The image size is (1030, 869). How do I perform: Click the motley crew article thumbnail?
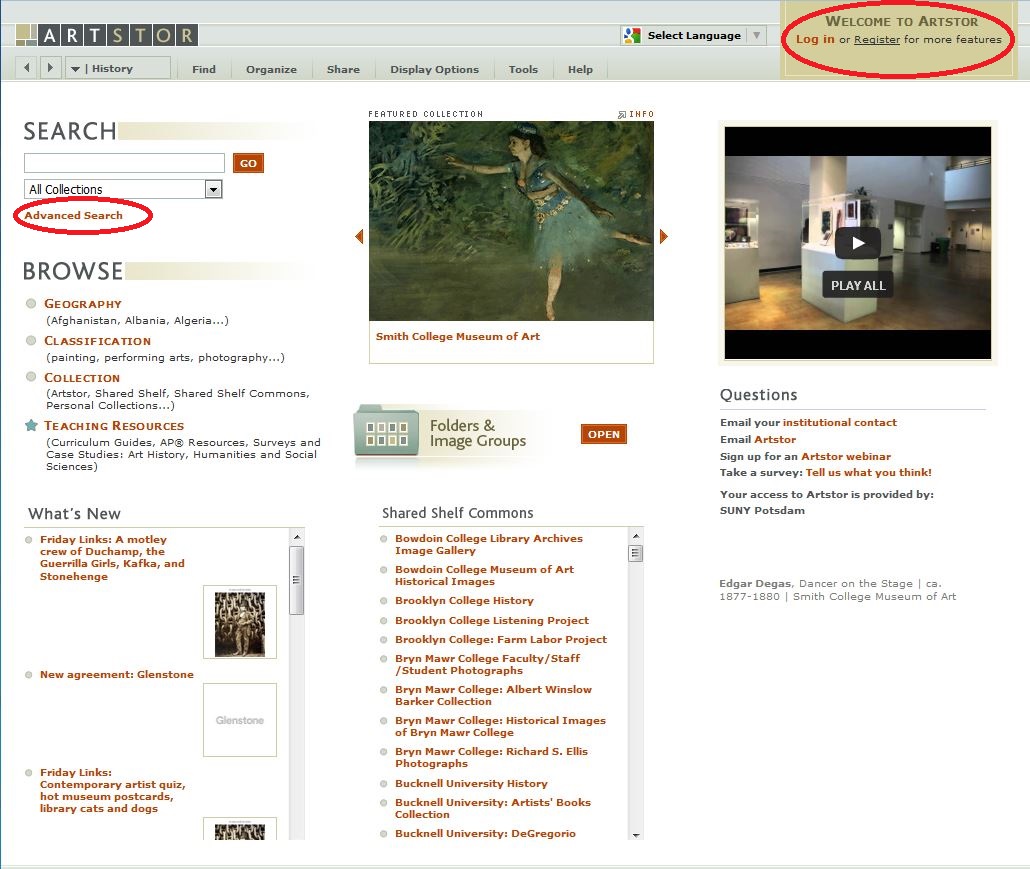pyautogui.click(x=240, y=622)
